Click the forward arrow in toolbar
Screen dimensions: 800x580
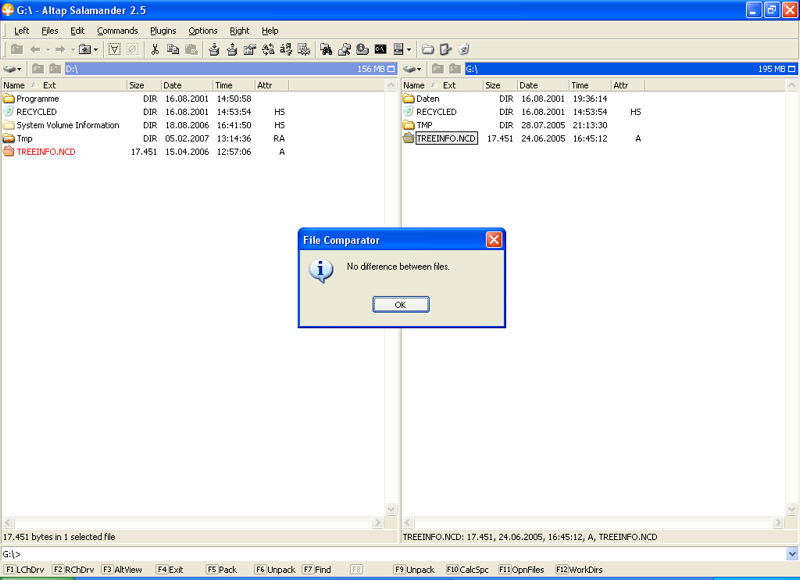pos(60,49)
